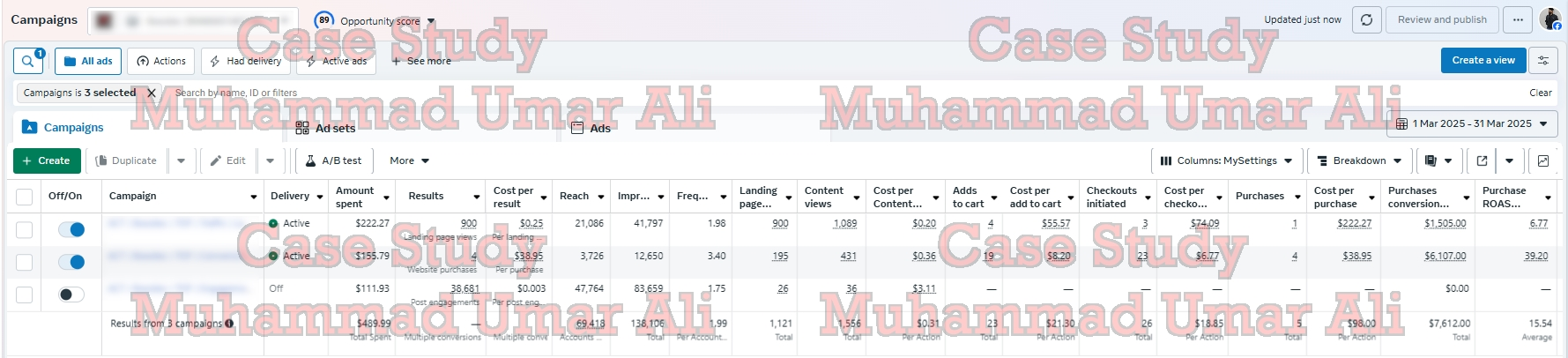
Task: Click the export table data icon
Action: (1482, 160)
